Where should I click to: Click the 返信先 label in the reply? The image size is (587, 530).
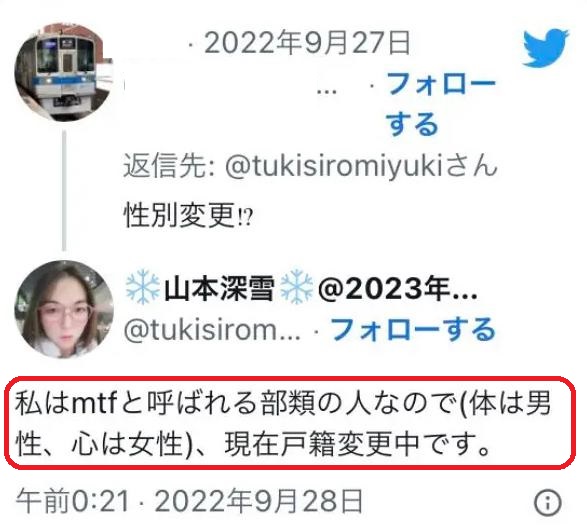click(169, 166)
